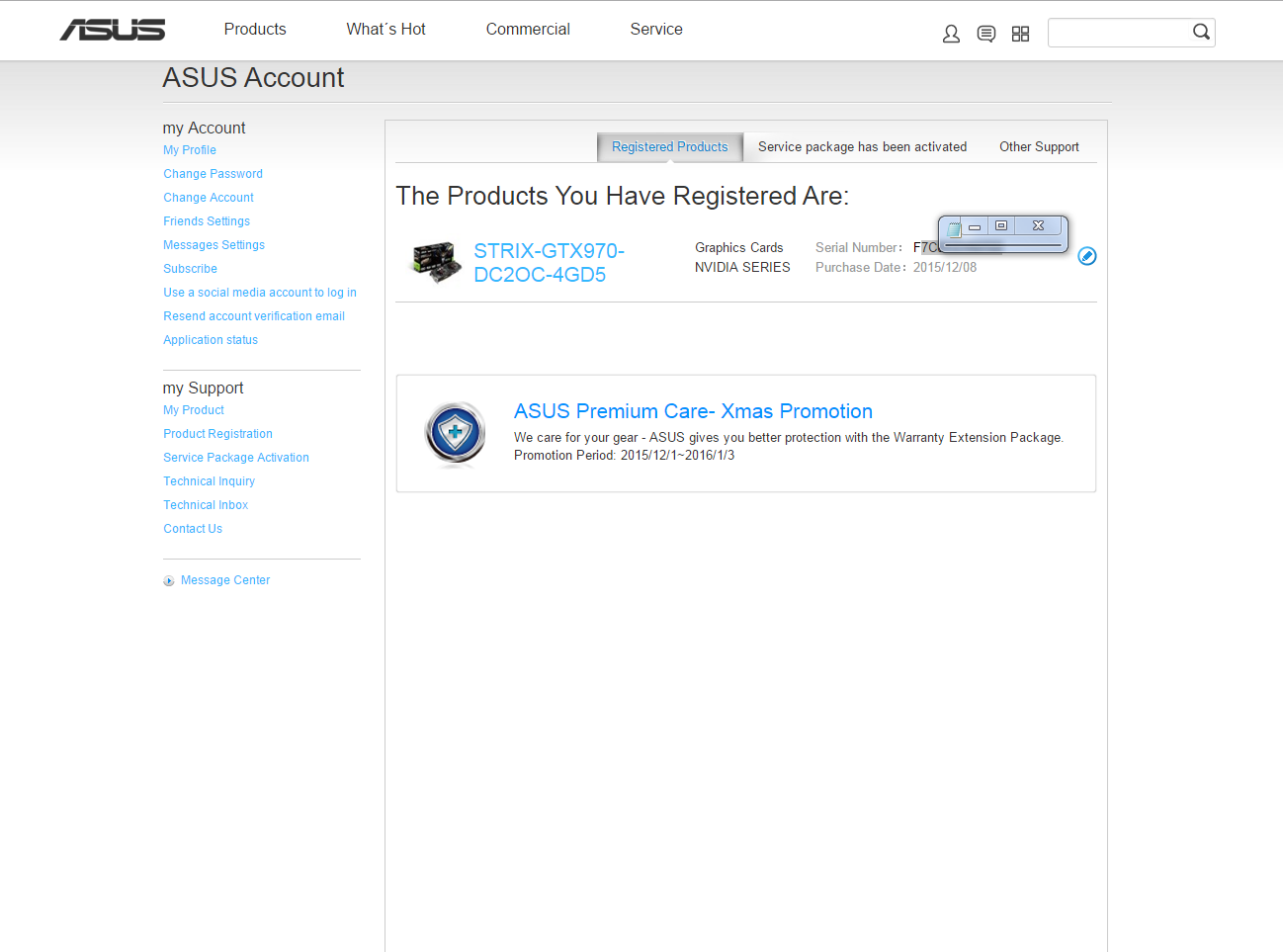Open the What's Hot menu
The height and width of the screenshot is (952, 1283).
[385, 30]
